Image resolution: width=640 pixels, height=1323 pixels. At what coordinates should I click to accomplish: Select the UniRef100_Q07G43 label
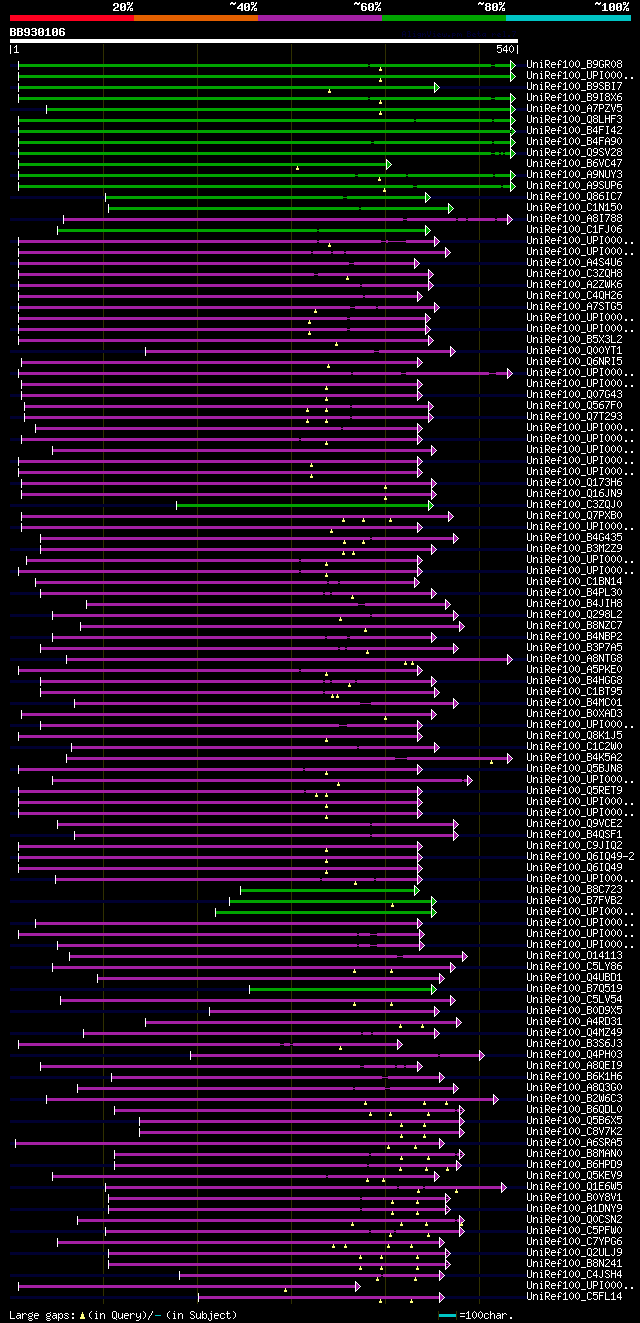pos(574,394)
